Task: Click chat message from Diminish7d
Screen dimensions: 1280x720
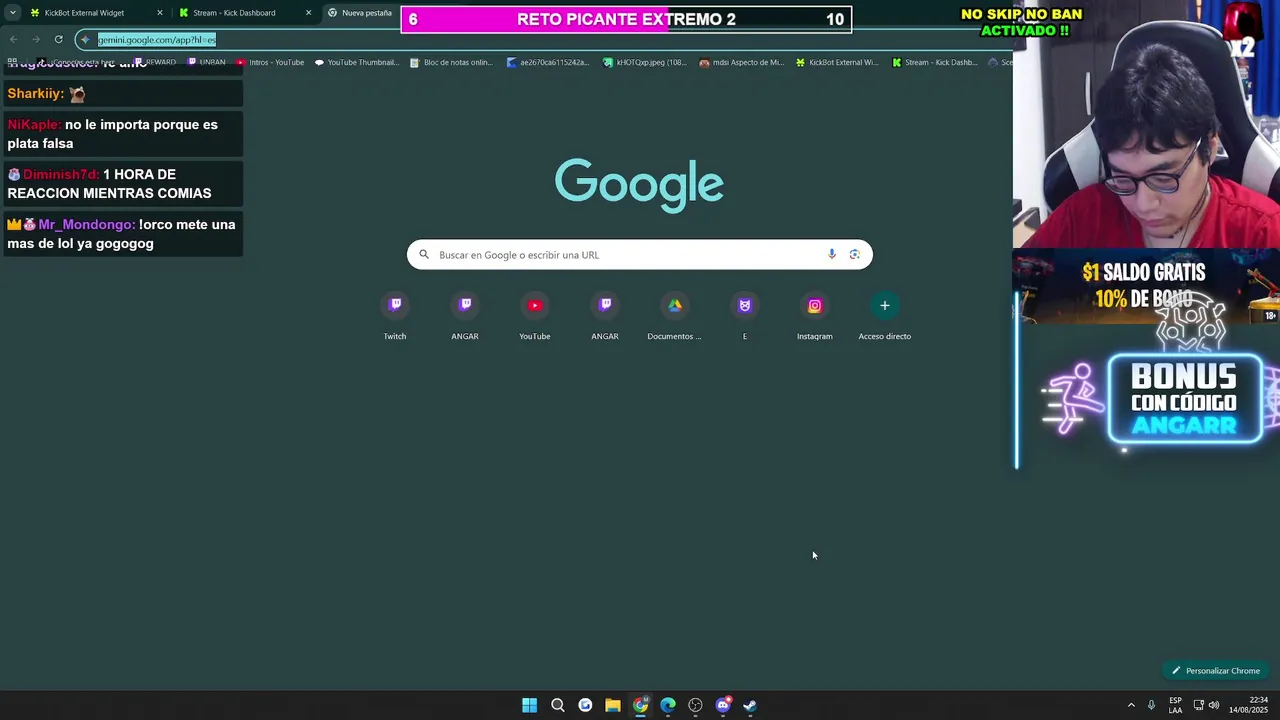Action: pyautogui.click(x=122, y=184)
